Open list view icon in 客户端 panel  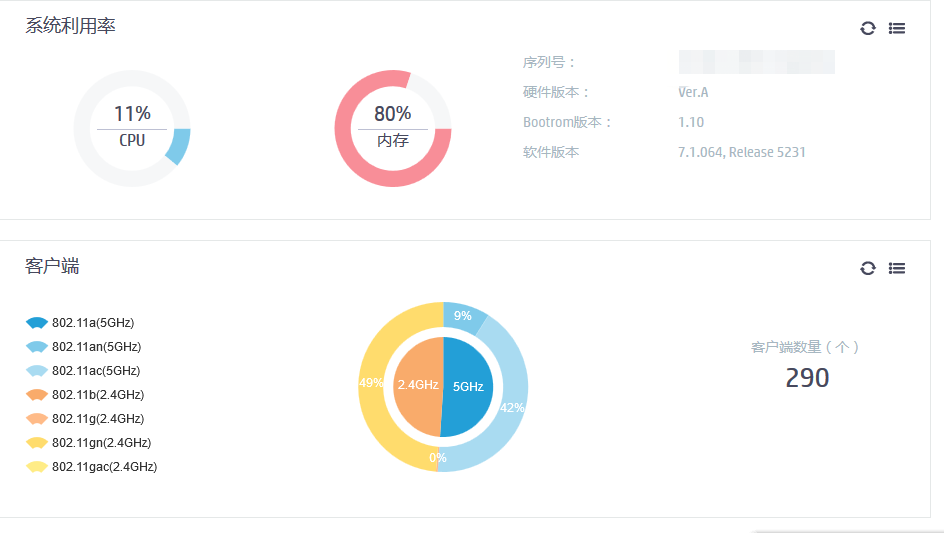pyautogui.click(x=897, y=268)
